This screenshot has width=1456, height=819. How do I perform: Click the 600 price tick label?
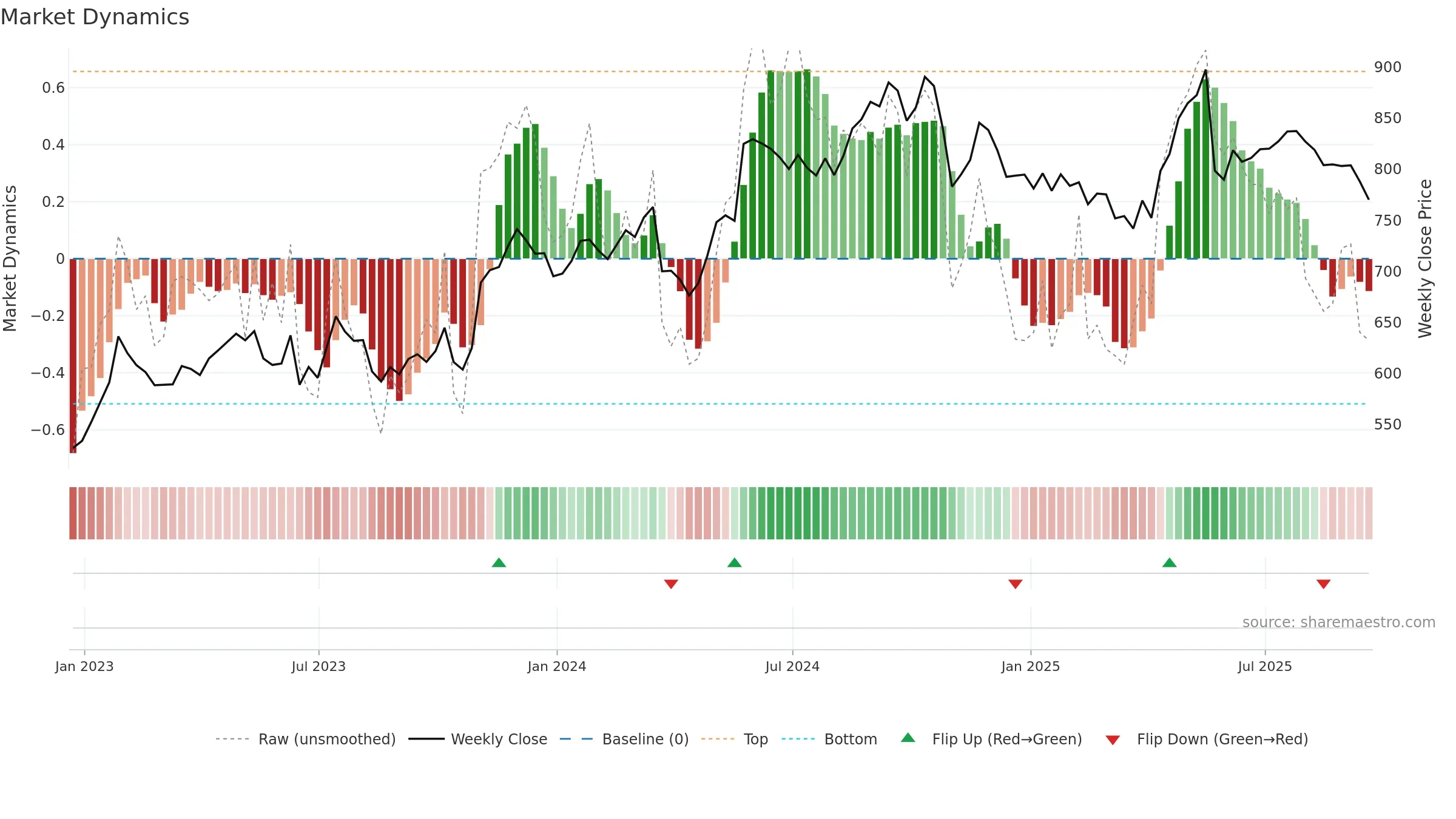[1388, 373]
